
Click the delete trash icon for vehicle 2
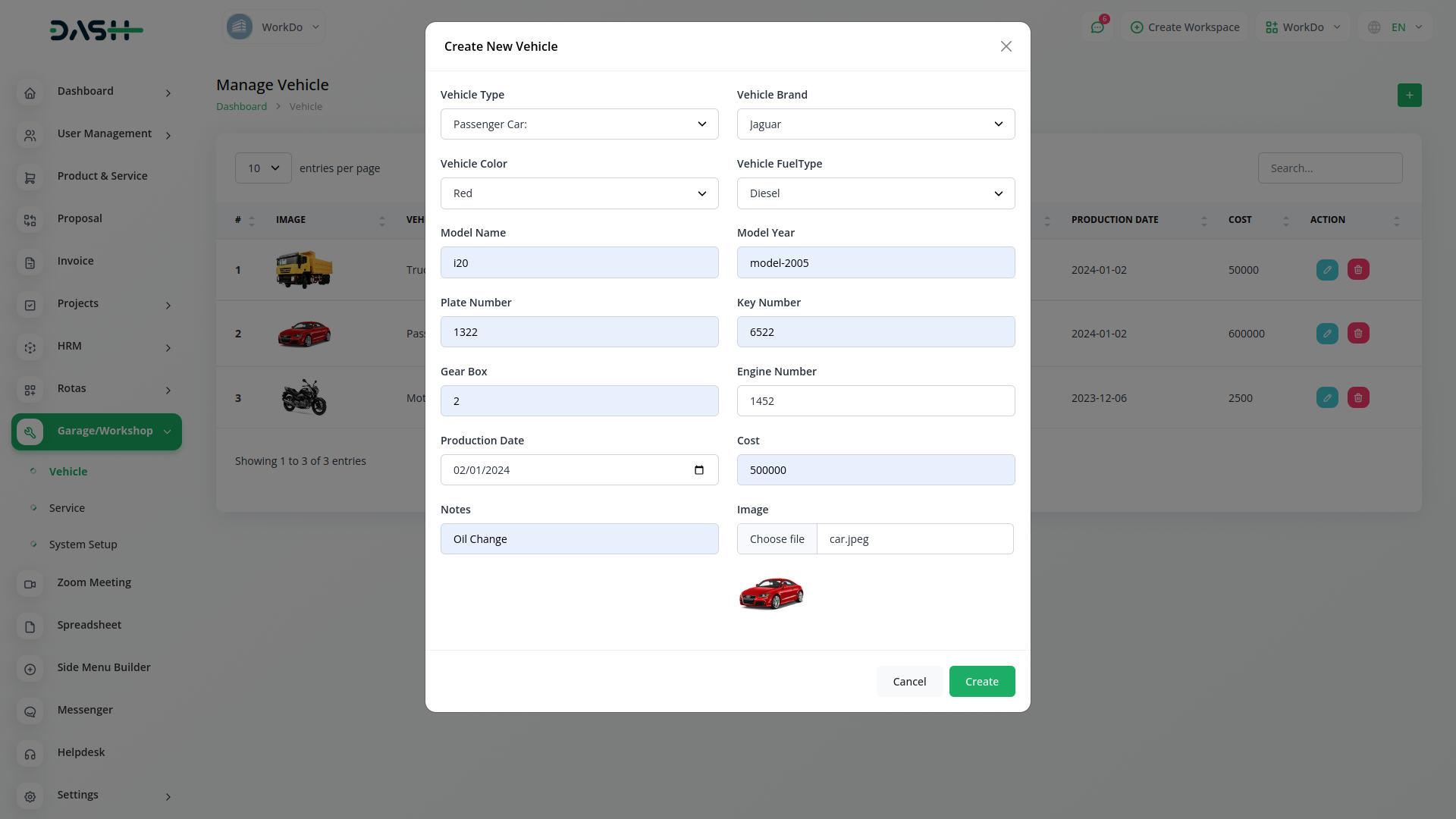pos(1358,334)
